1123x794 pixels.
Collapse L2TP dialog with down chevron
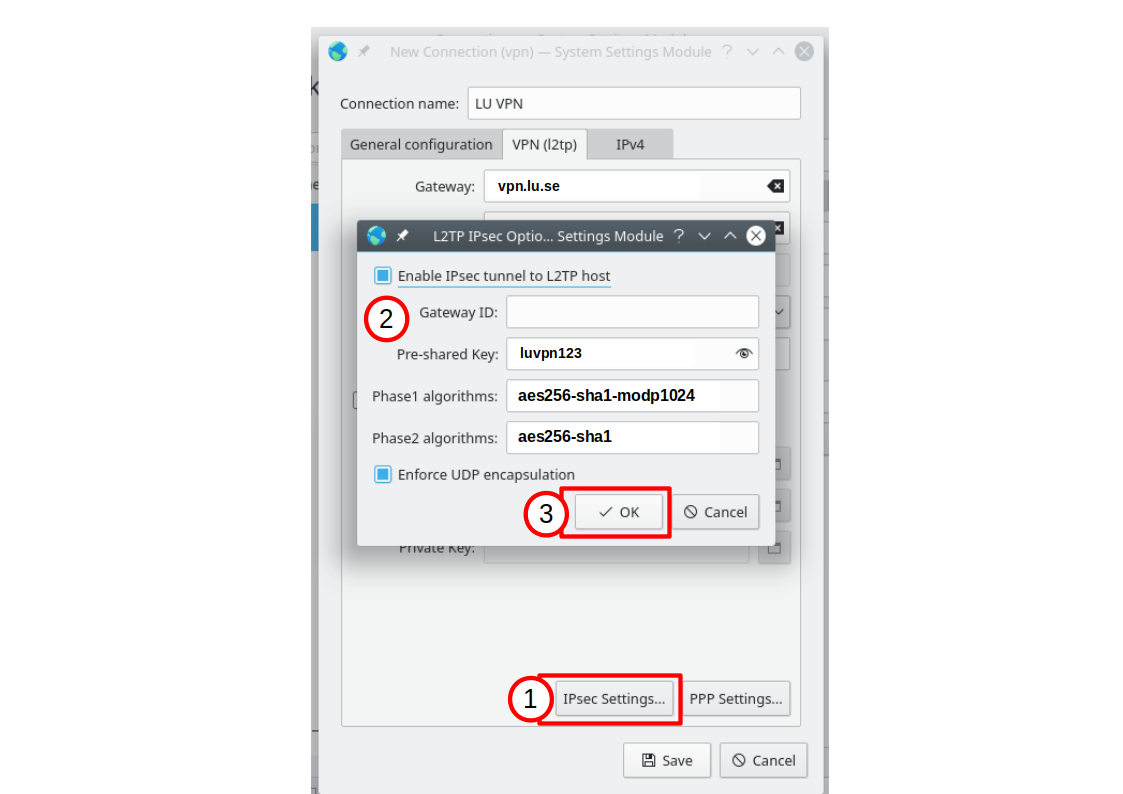click(704, 236)
